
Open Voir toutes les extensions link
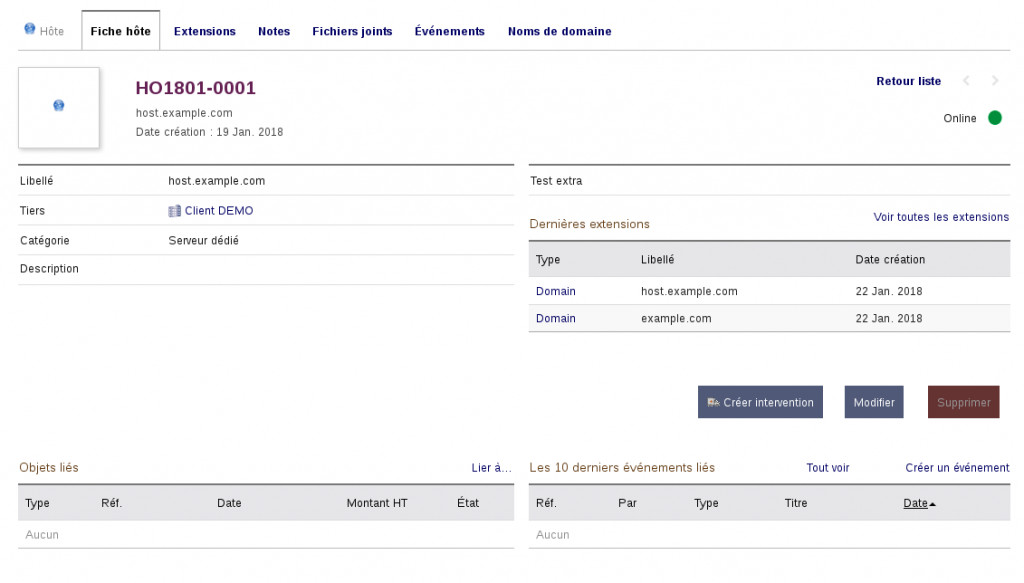click(x=941, y=217)
